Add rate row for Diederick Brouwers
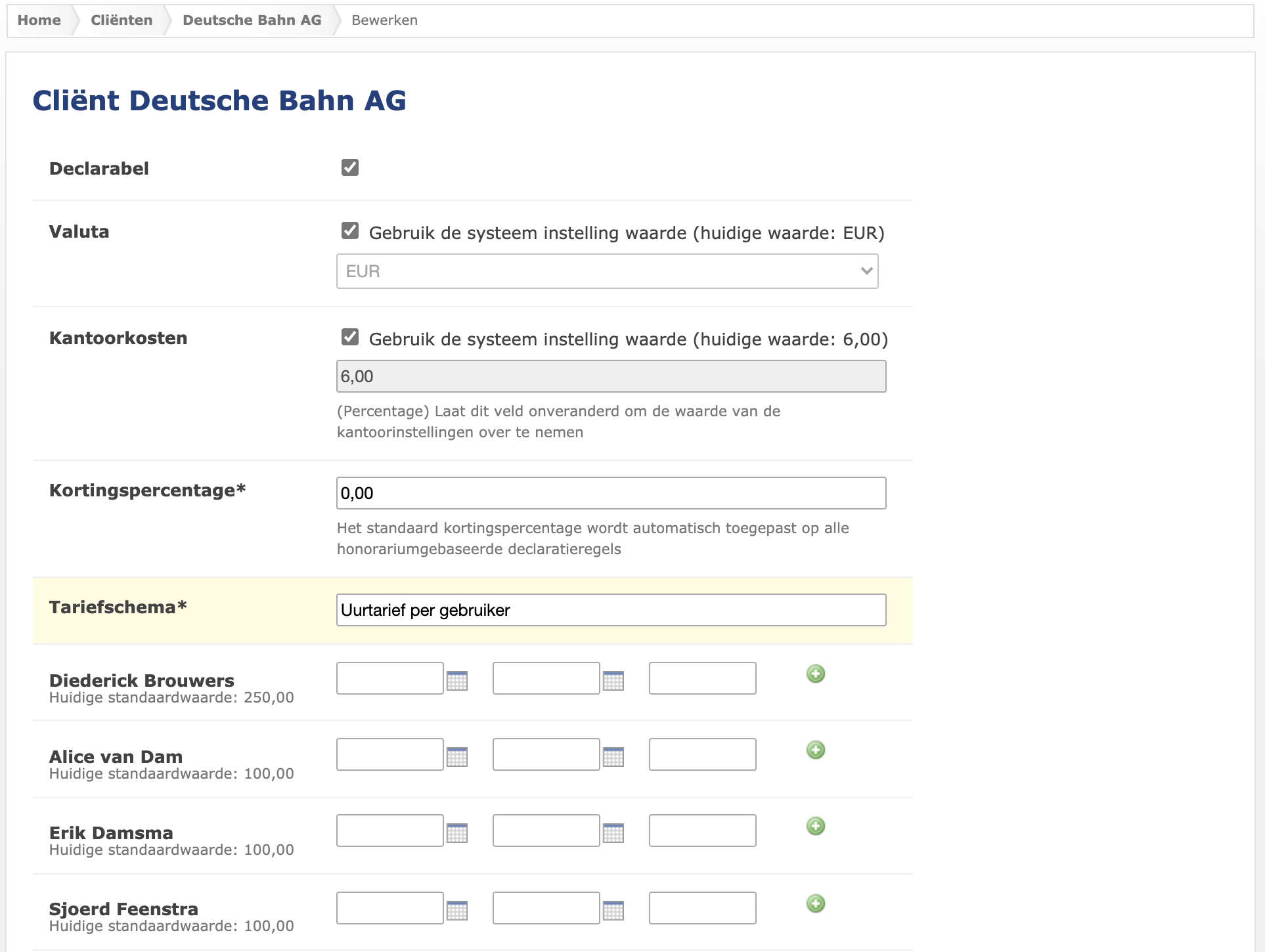Screen dimensions: 1265x952 click(816, 674)
